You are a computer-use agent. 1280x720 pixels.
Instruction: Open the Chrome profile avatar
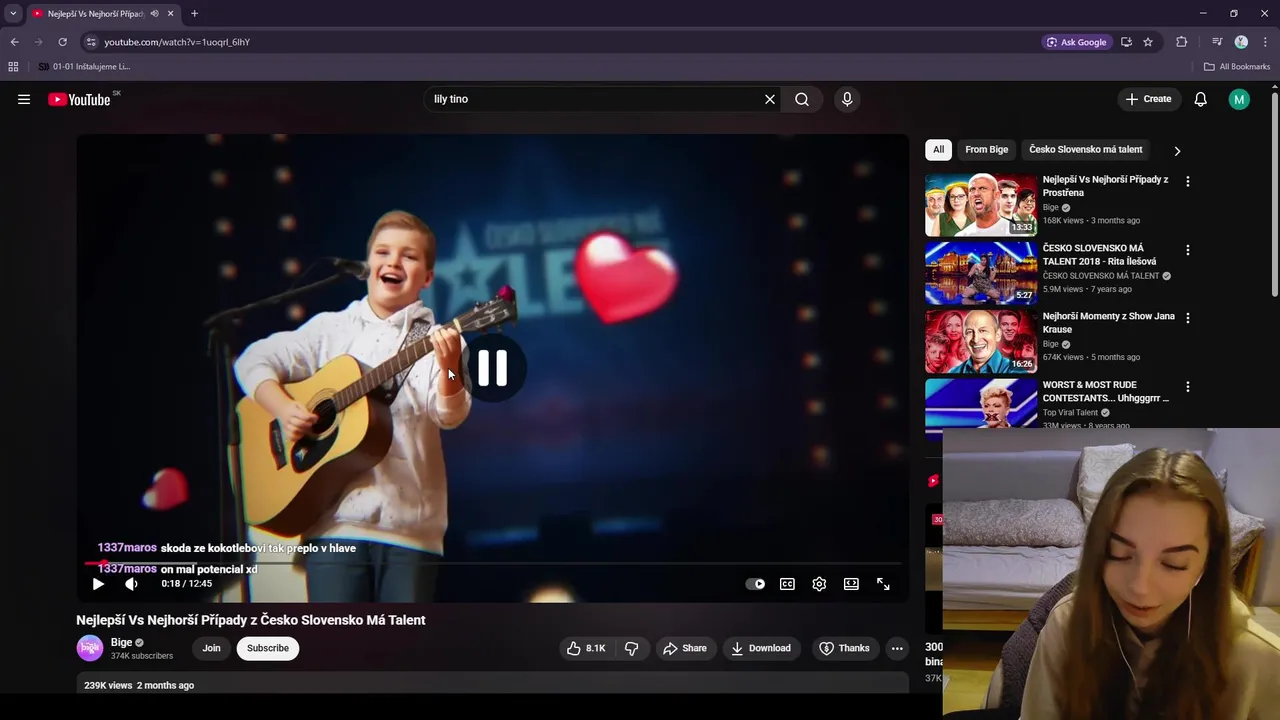click(x=1241, y=42)
